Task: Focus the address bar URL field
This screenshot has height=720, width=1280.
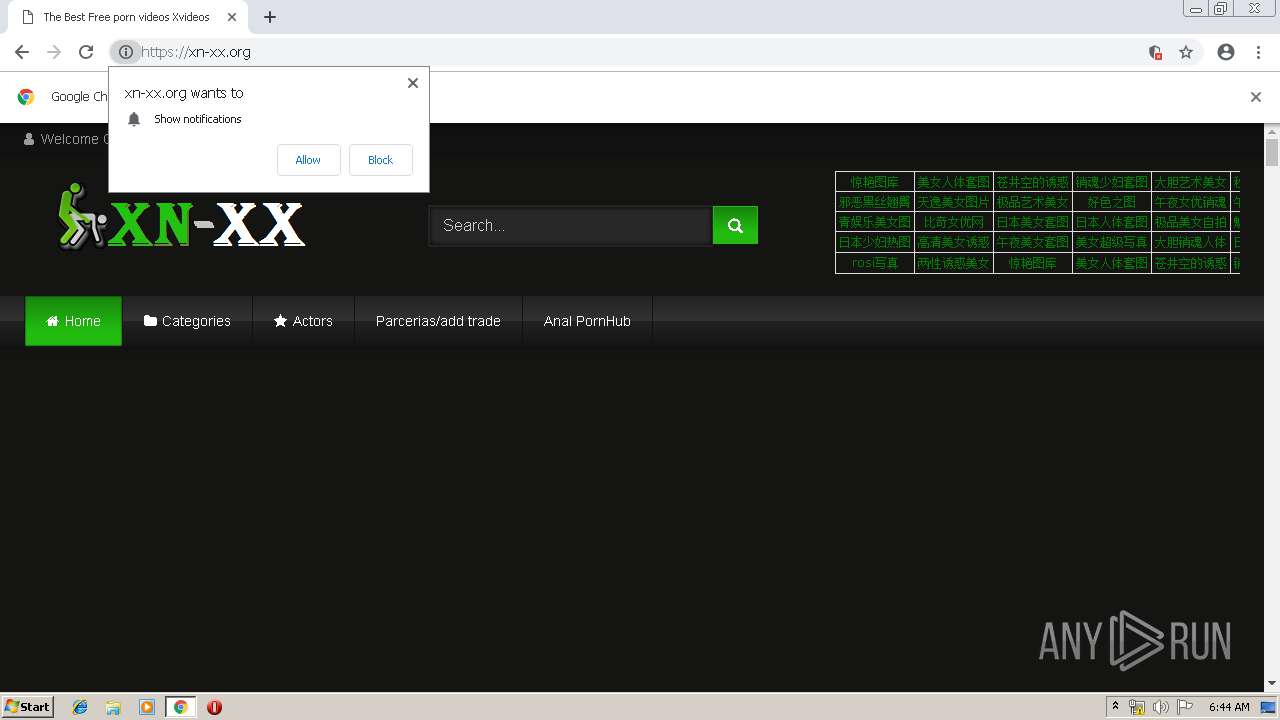Action: 640,52
